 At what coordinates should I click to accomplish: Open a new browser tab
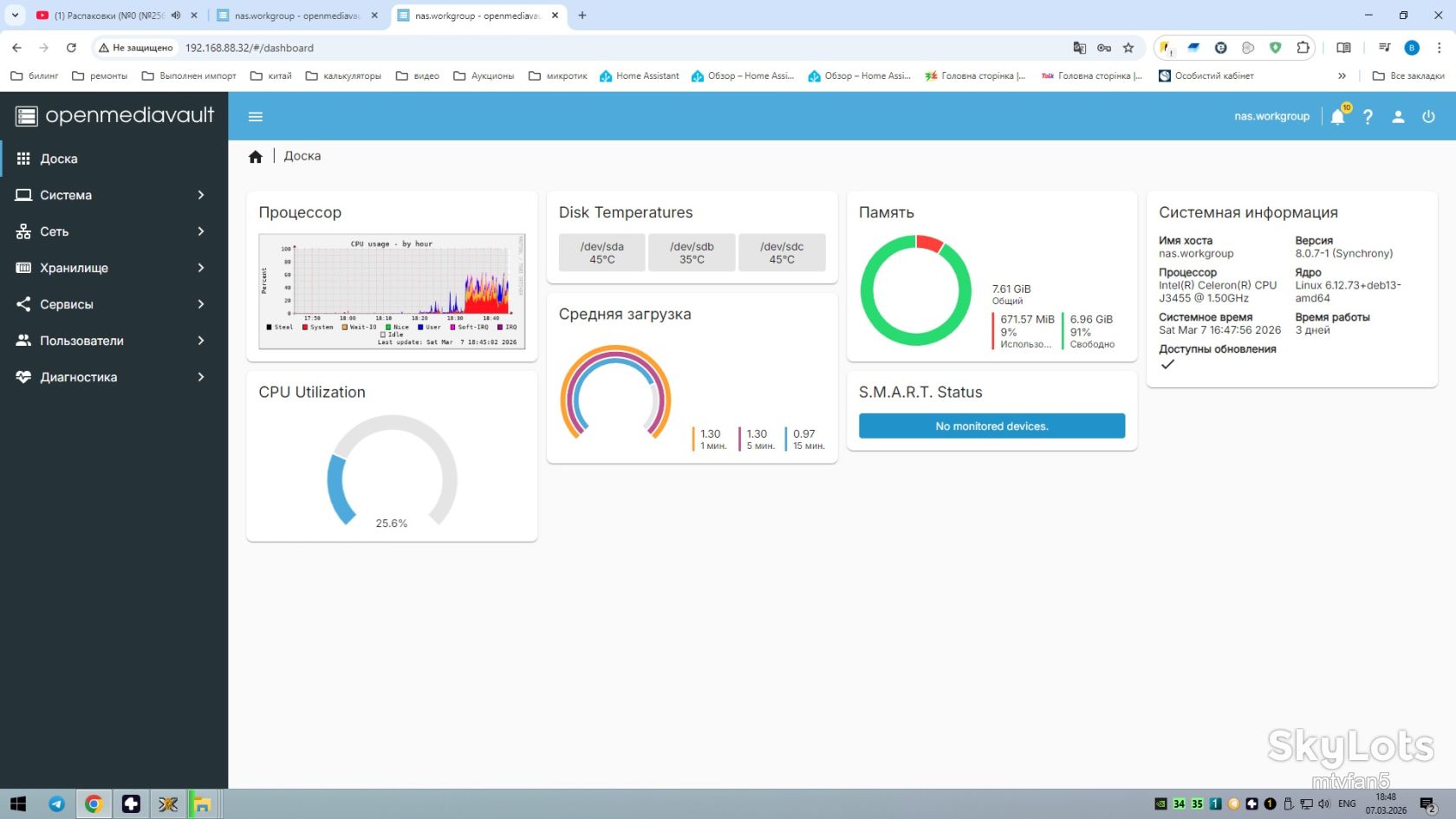pos(582,16)
